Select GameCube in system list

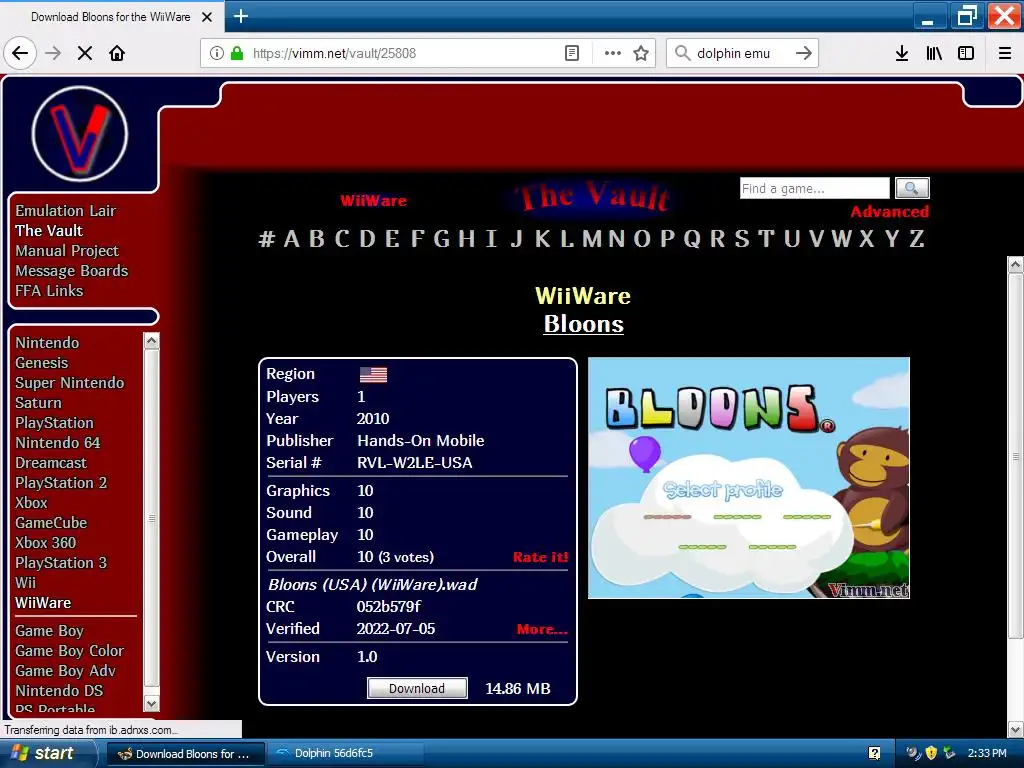coord(51,522)
